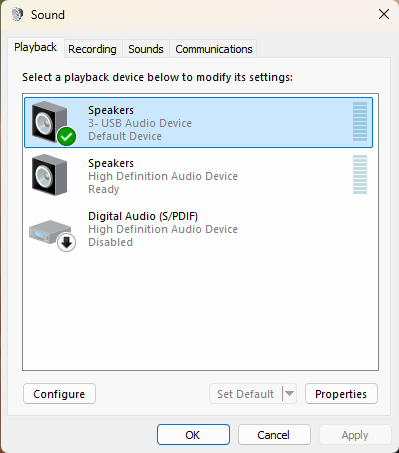Stay on the Playback tab
Viewport: 399px width, 453px height.
click(x=35, y=47)
